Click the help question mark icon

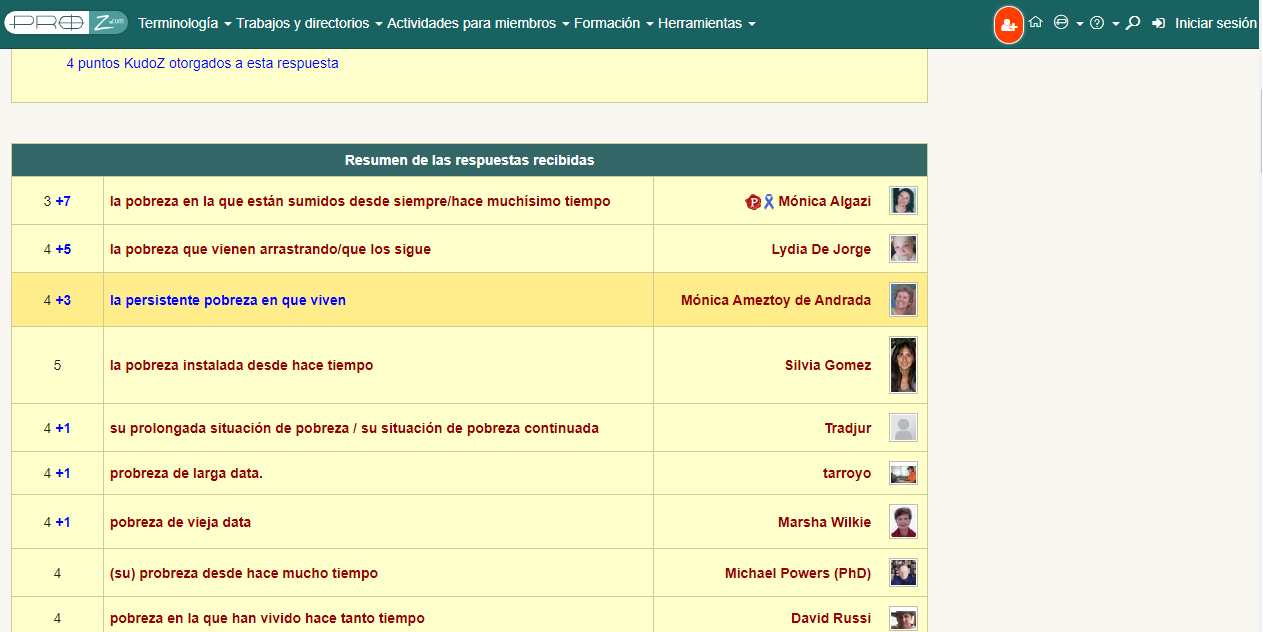click(x=1097, y=23)
